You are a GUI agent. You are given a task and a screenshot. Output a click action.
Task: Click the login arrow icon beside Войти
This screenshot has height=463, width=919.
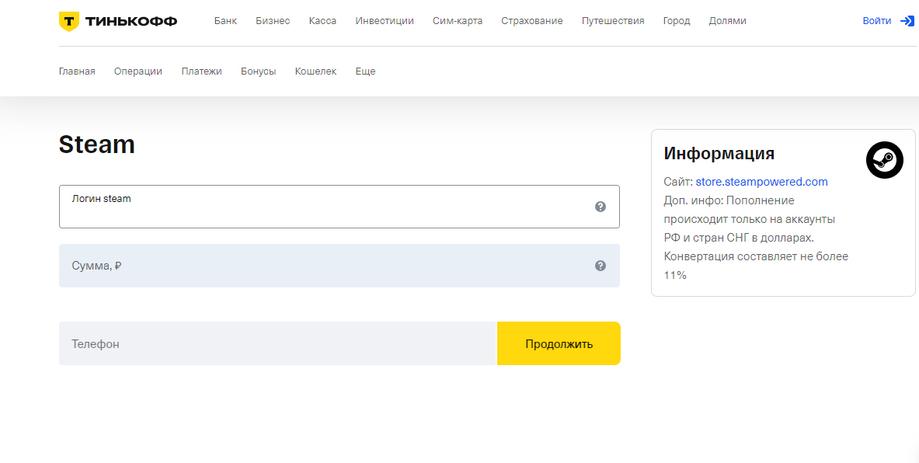click(x=907, y=21)
